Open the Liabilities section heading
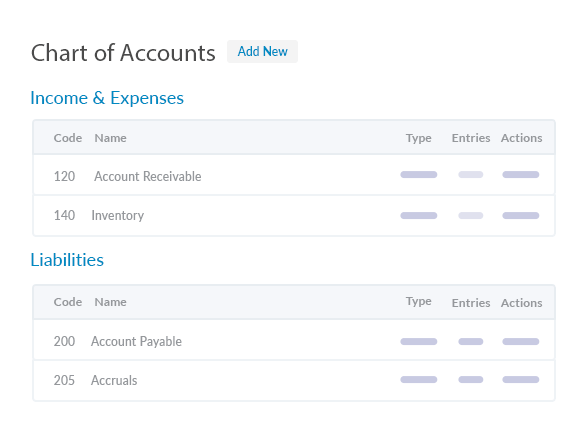The width and height of the screenshot is (584, 436). click(67, 260)
